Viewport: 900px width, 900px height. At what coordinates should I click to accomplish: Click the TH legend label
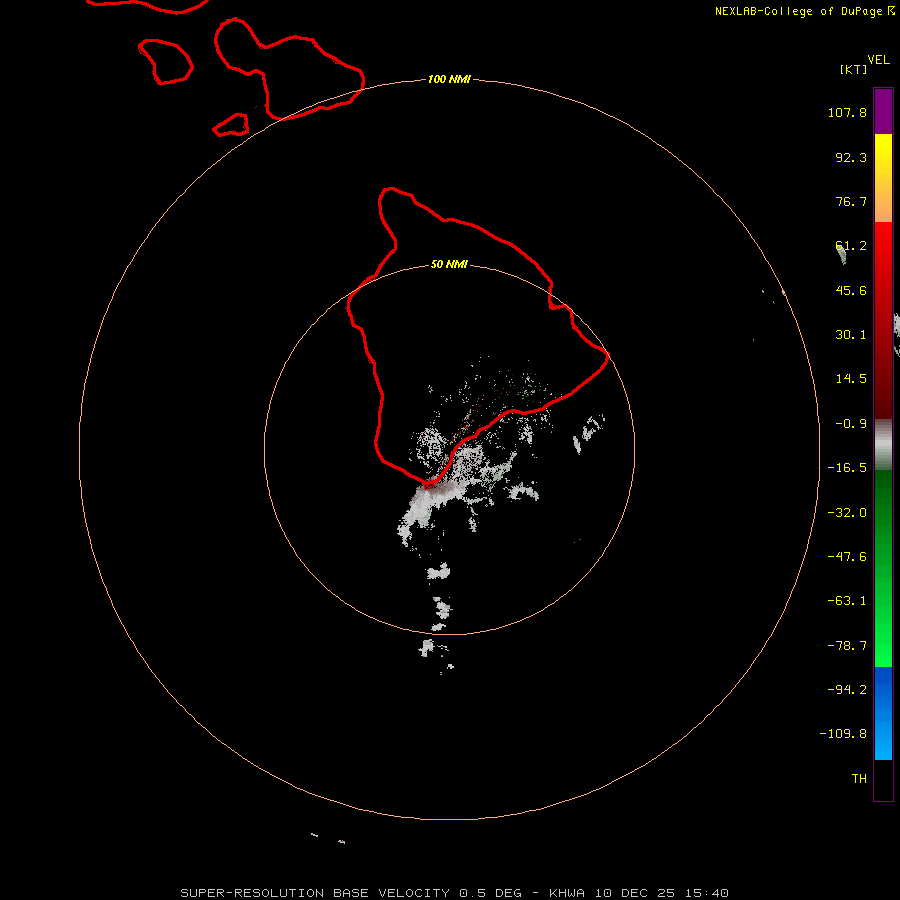[859, 778]
